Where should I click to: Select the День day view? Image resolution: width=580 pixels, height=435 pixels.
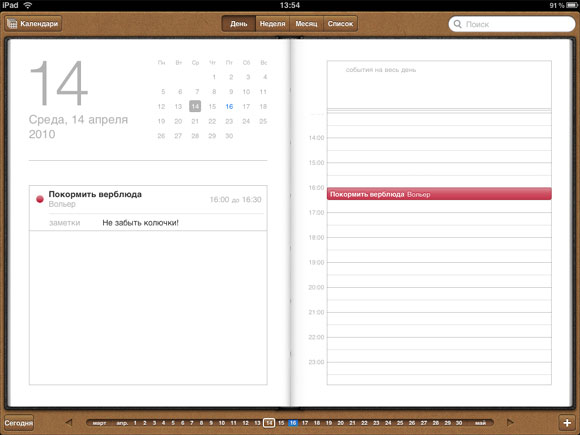tap(239, 24)
